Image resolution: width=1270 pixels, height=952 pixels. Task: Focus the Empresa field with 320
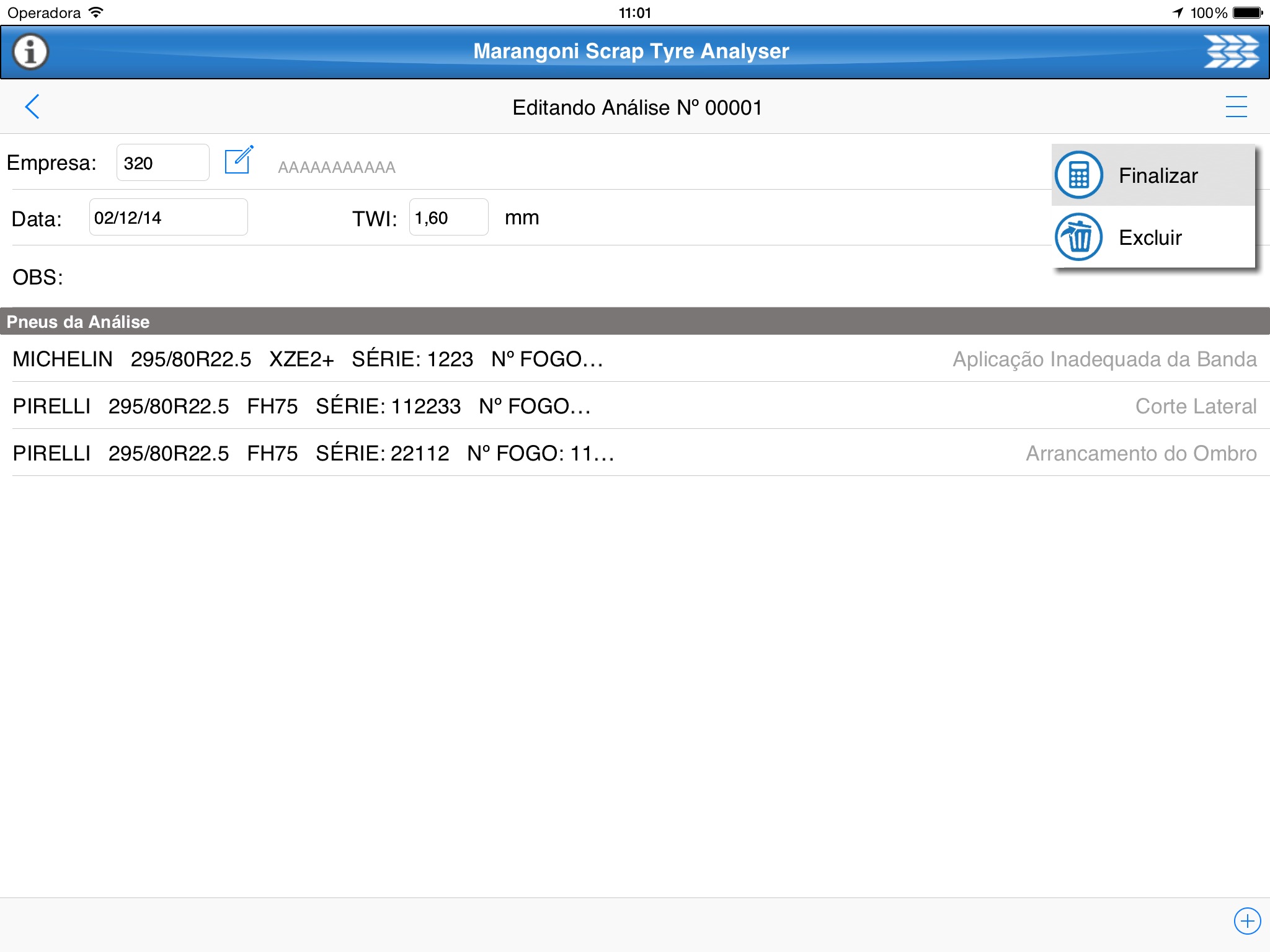(162, 162)
